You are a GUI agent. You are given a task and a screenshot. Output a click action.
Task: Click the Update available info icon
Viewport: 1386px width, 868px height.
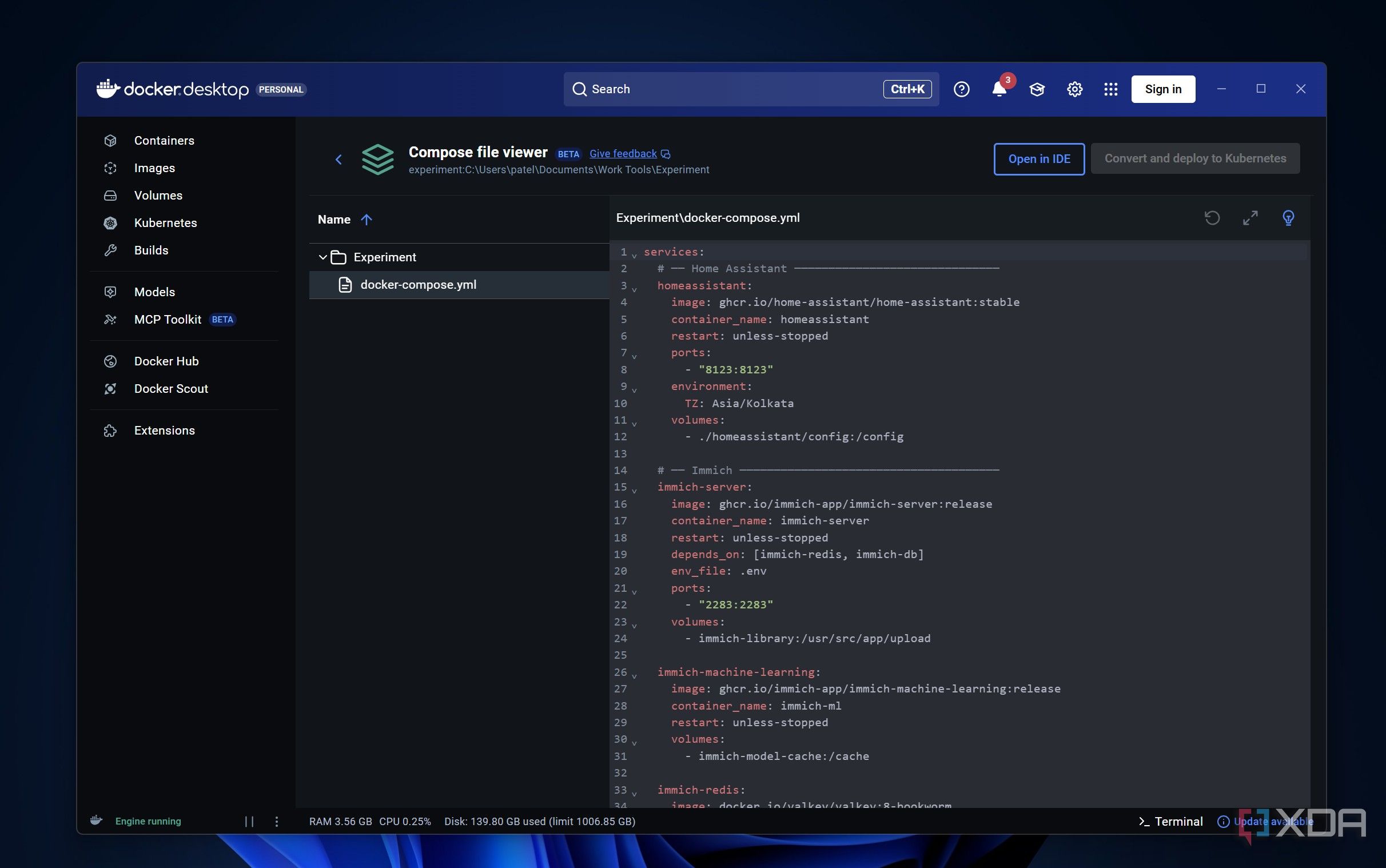tap(1223, 822)
